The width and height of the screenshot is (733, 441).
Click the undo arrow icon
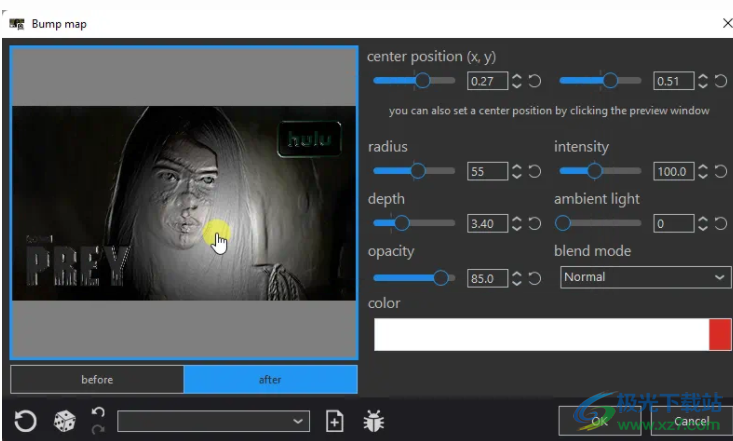[x=98, y=412]
